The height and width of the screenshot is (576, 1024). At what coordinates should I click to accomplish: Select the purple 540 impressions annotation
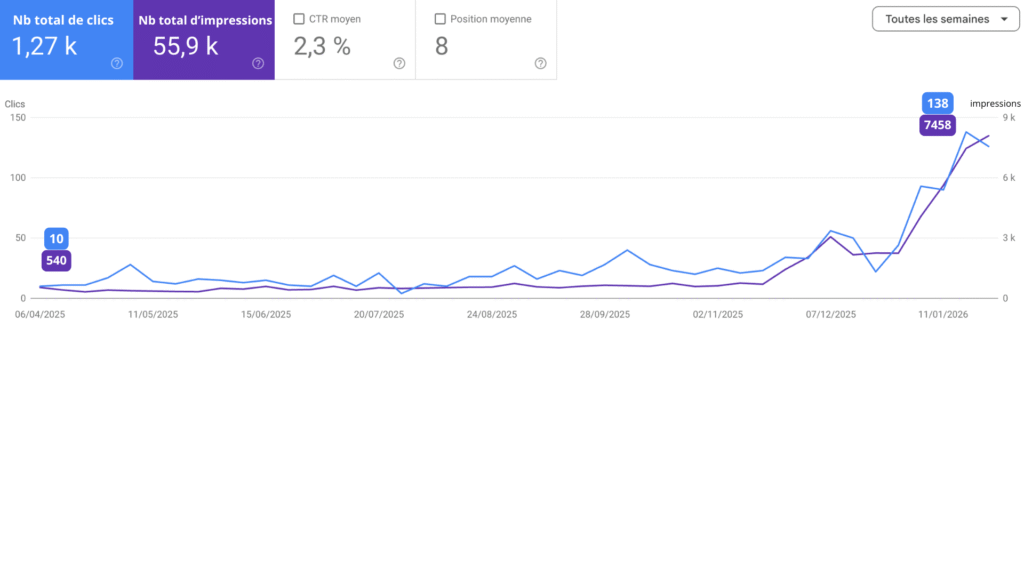tap(56, 261)
